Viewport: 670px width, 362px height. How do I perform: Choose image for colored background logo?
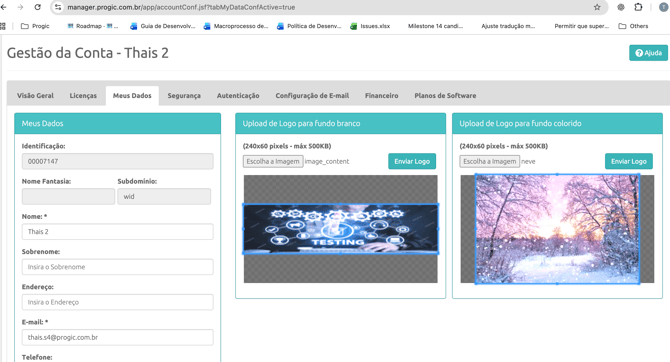(x=490, y=161)
